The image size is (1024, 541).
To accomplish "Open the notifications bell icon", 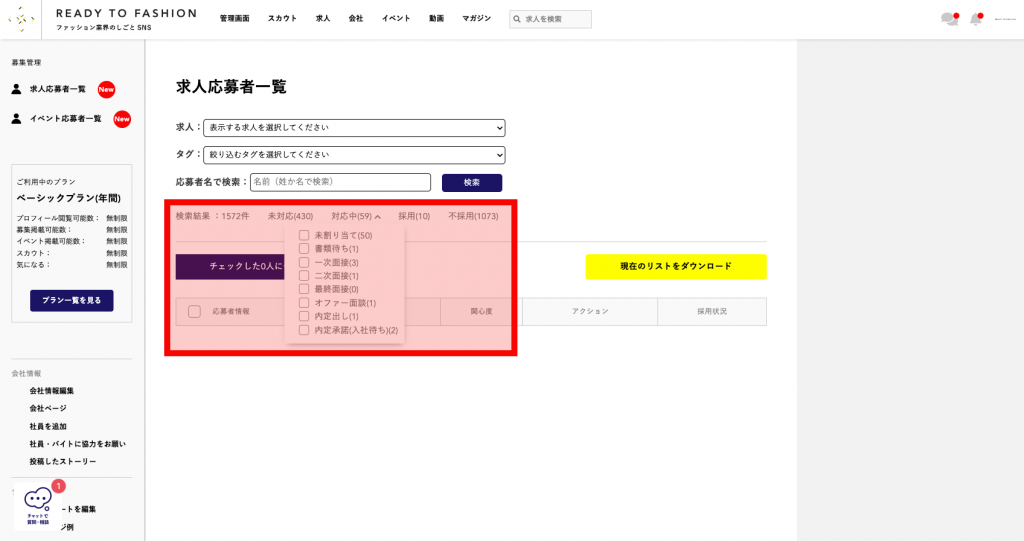I will click(976, 19).
